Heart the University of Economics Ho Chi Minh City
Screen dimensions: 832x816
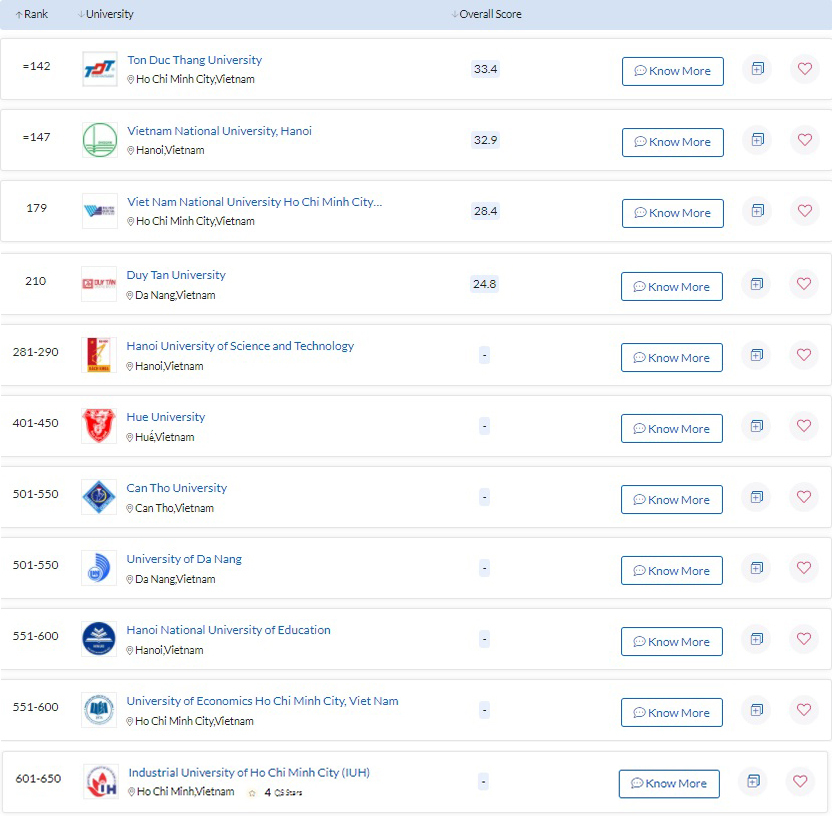click(x=804, y=710)
